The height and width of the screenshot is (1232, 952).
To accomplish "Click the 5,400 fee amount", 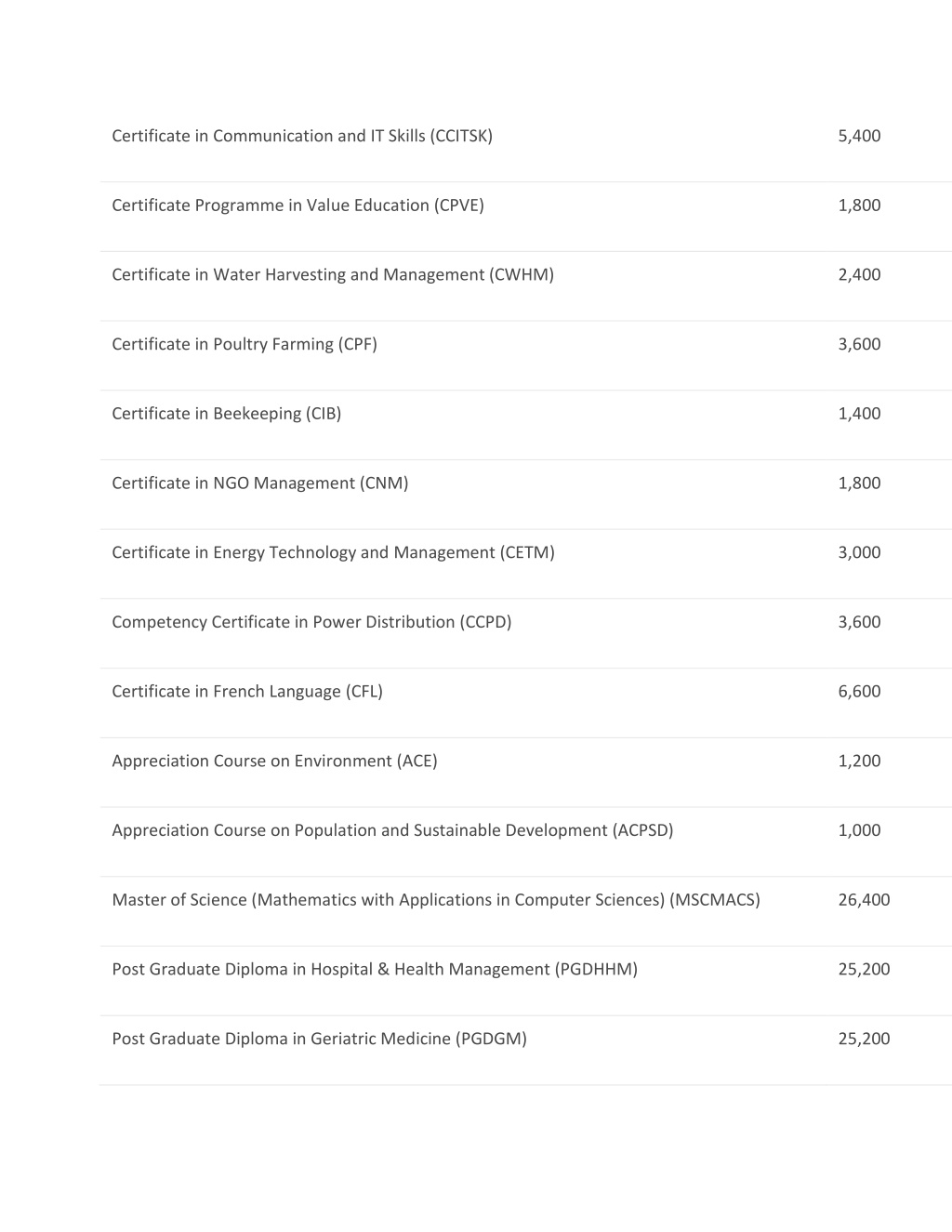I will point(859,136).
